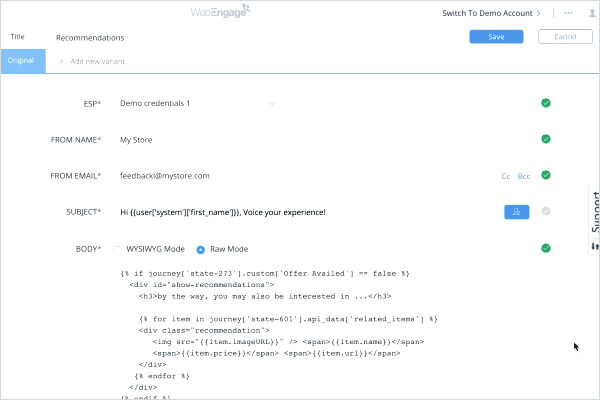Click the green checkmark beside From Email
600x400 pixels.
coord(545,175)
